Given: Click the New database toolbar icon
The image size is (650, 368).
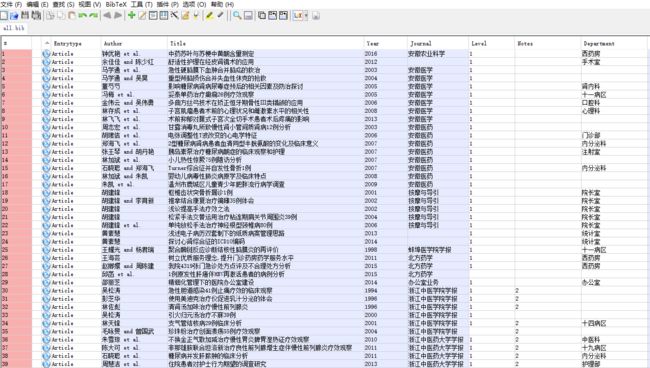Looking at the screenshot, I should pyautogui.click(x=4, y=16).
